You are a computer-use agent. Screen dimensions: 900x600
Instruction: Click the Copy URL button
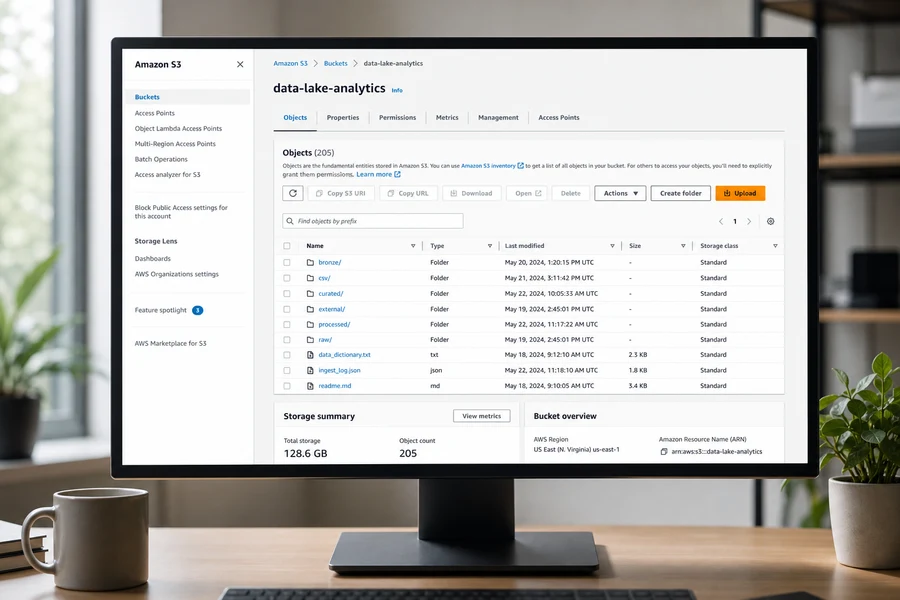point(408,193)
